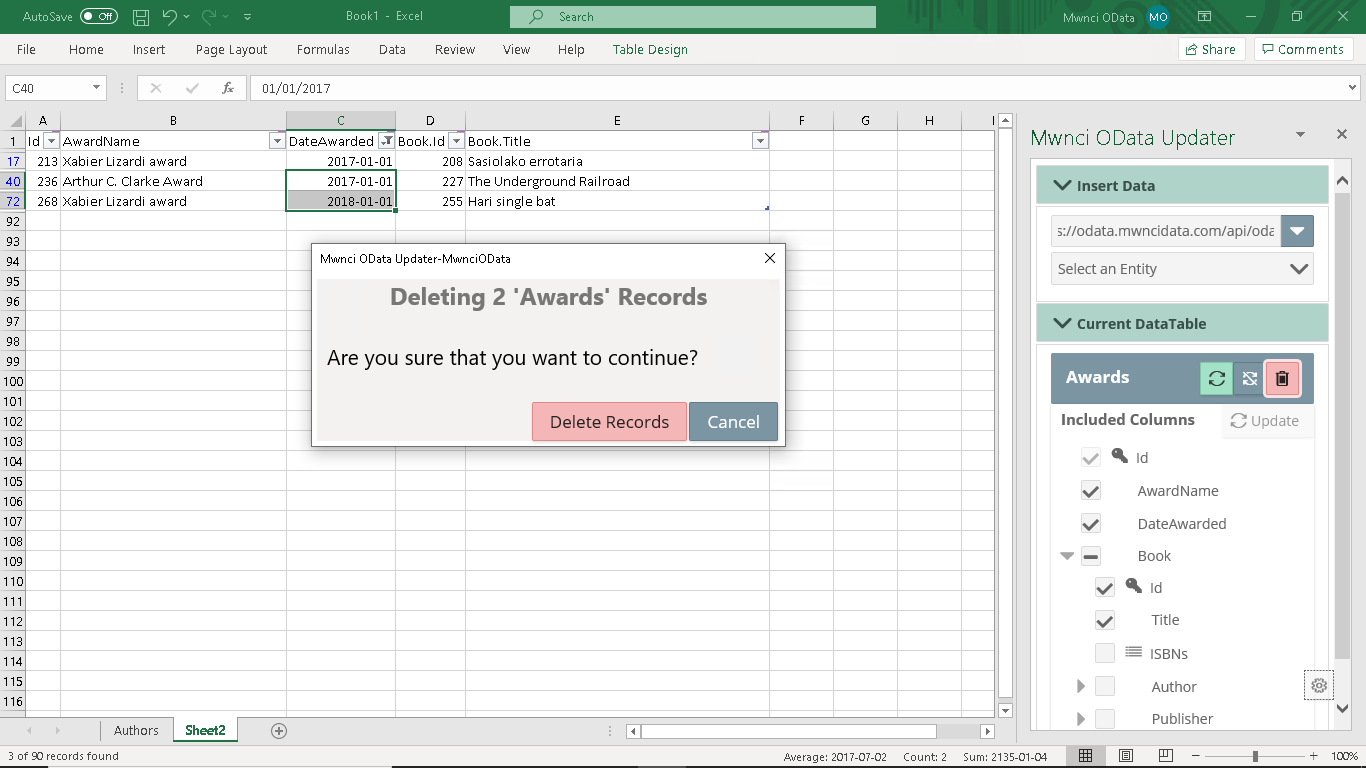The height and width of the screenshot is (768, 1366).
Task: Toggle the AutoSave switch
Action: point(99,17)
